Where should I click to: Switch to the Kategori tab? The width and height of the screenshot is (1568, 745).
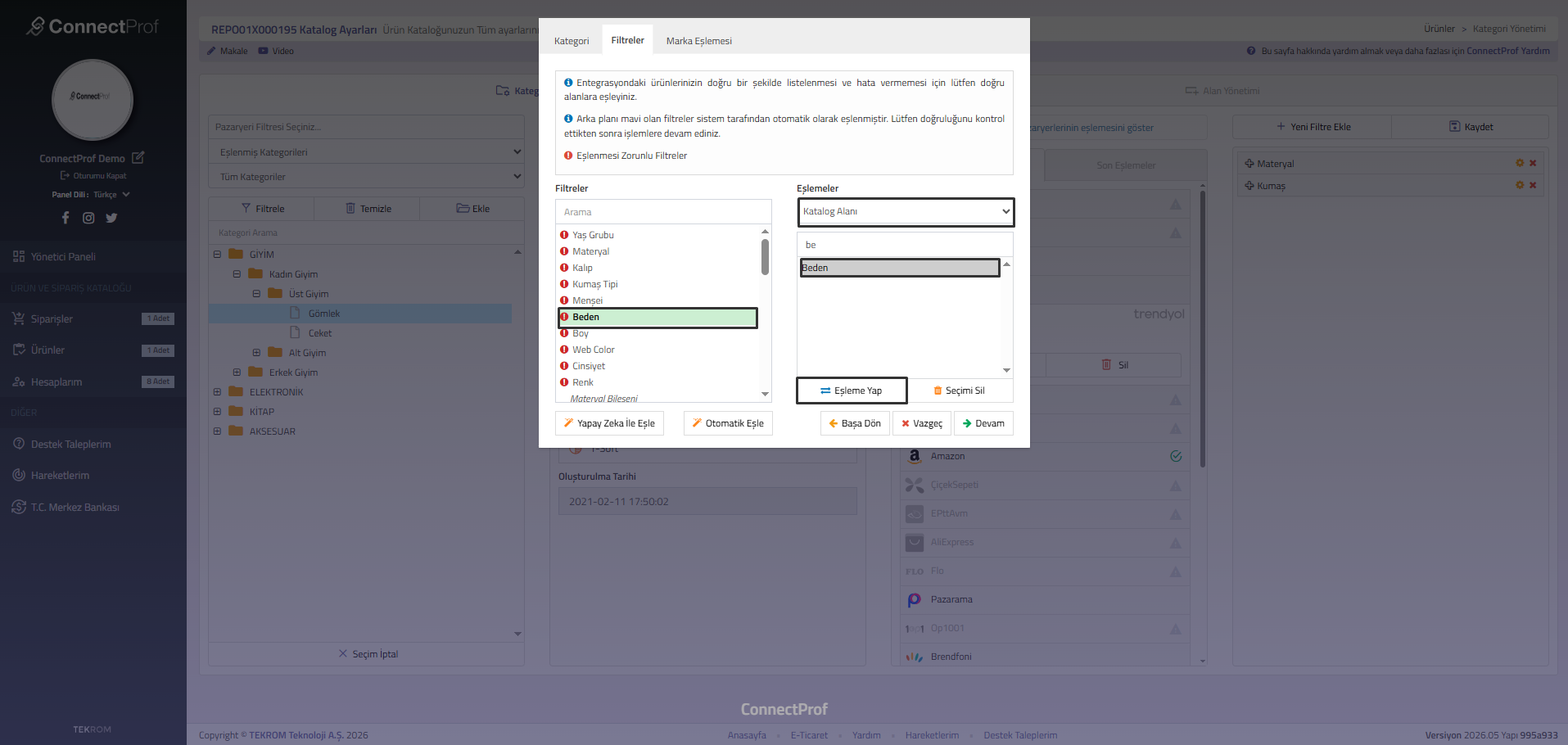click(x=572, y=41)
